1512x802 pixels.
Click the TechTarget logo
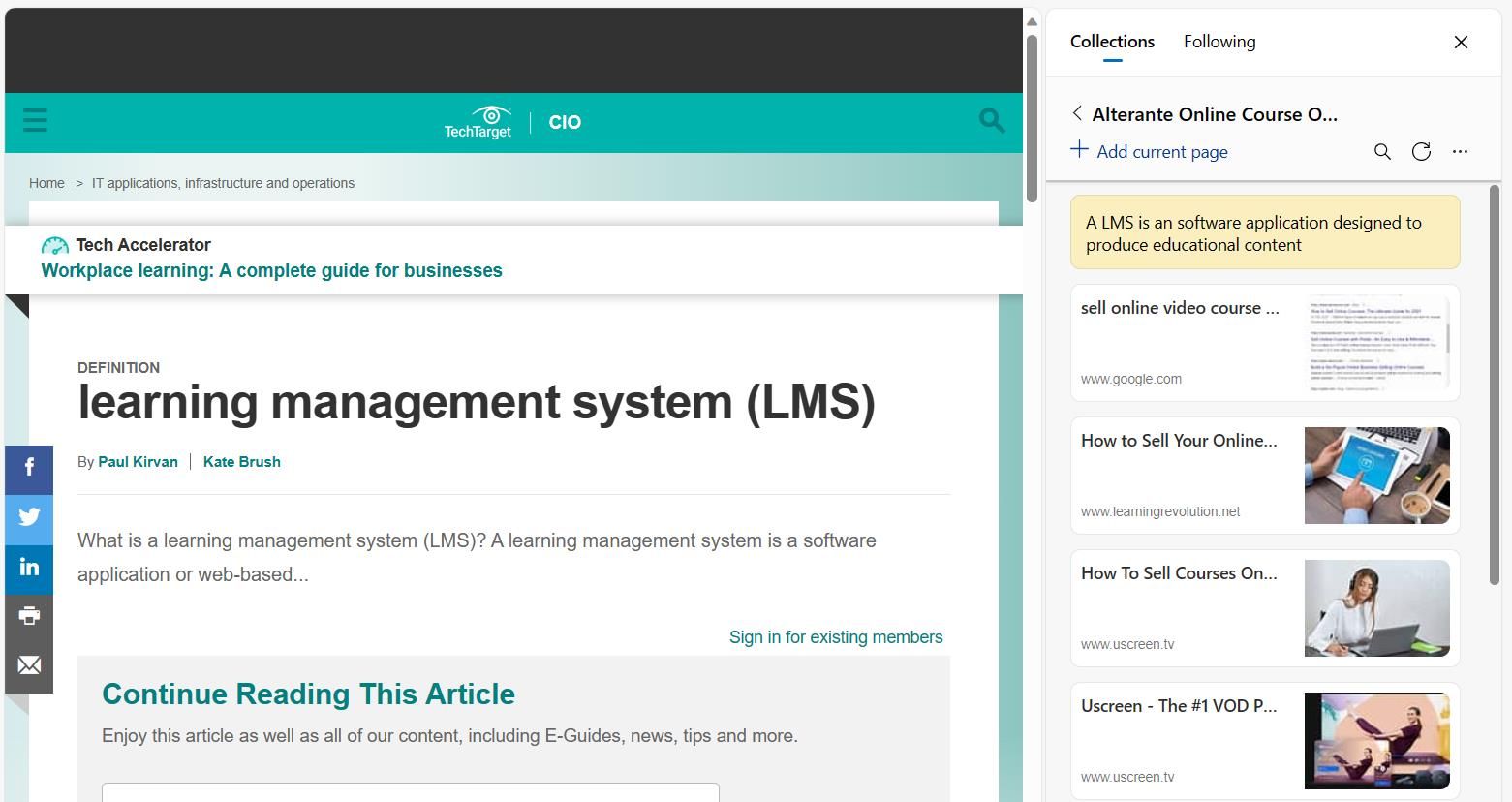[478, 119]
